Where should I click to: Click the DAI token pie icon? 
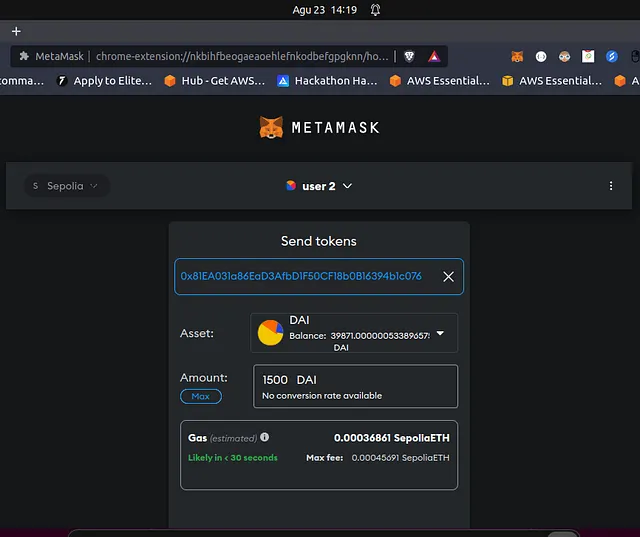pyautogui.click(x=271, y=332)
